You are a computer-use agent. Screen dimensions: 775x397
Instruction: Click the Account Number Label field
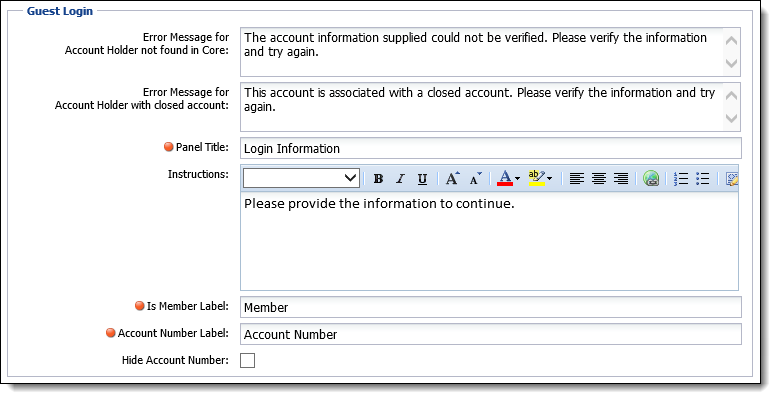point(491,334)
